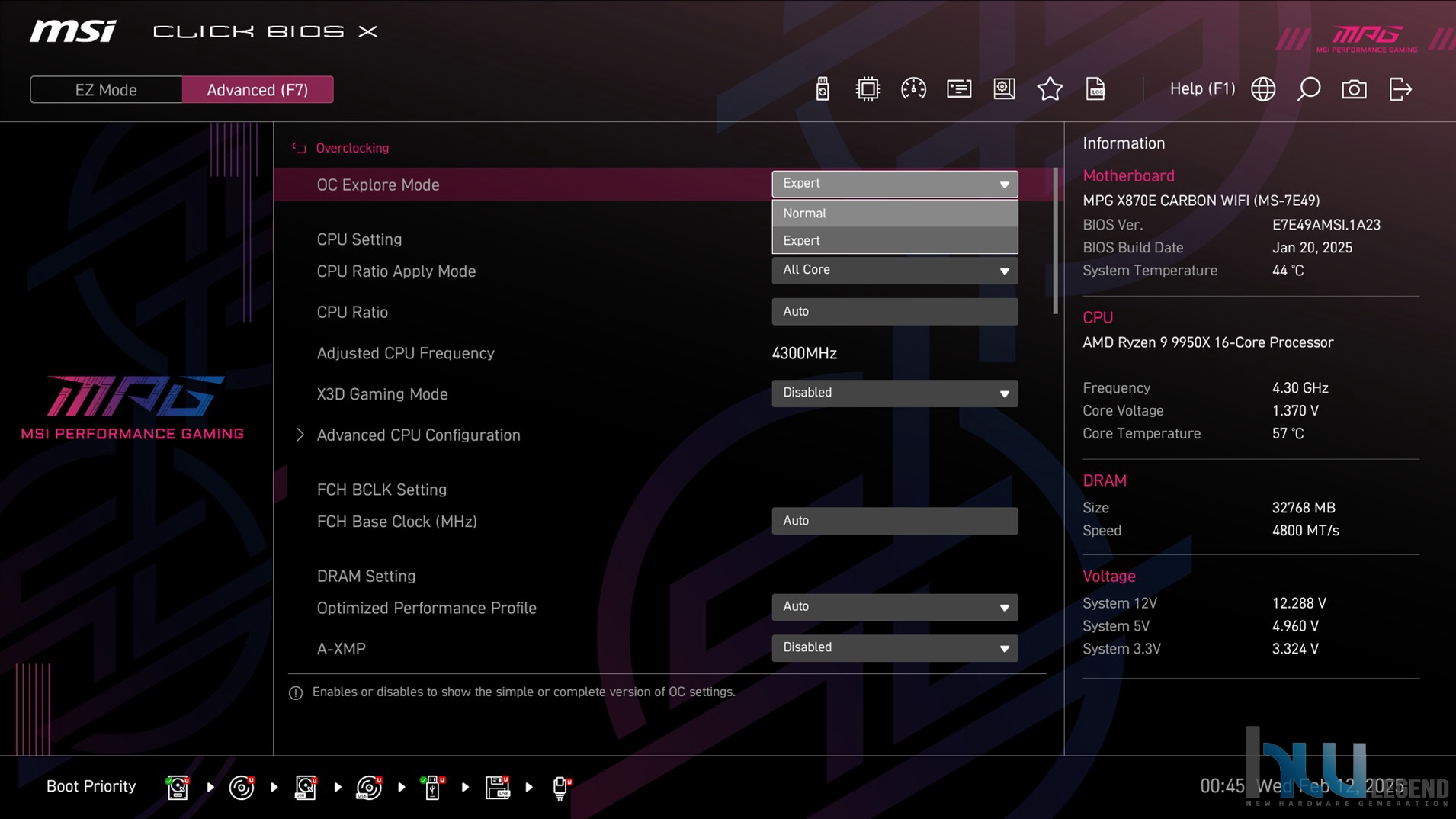Open Optimized Performance Profile dropdown
This screenshot has width=1456, height=819.
[894, 607]
